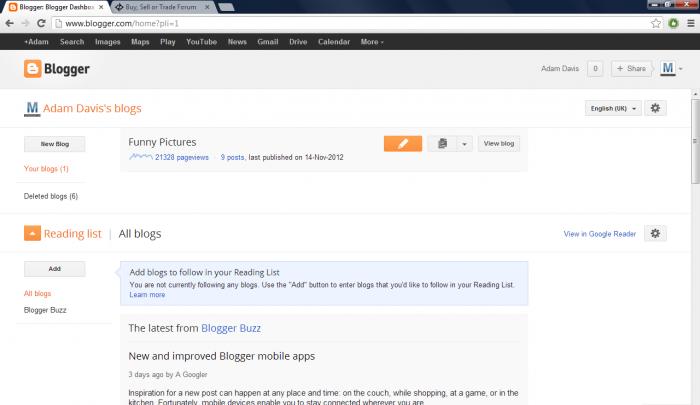Expand the More menu in Google bar
The height and width of the screenshot is (405, 700).
tap(372, 42)
